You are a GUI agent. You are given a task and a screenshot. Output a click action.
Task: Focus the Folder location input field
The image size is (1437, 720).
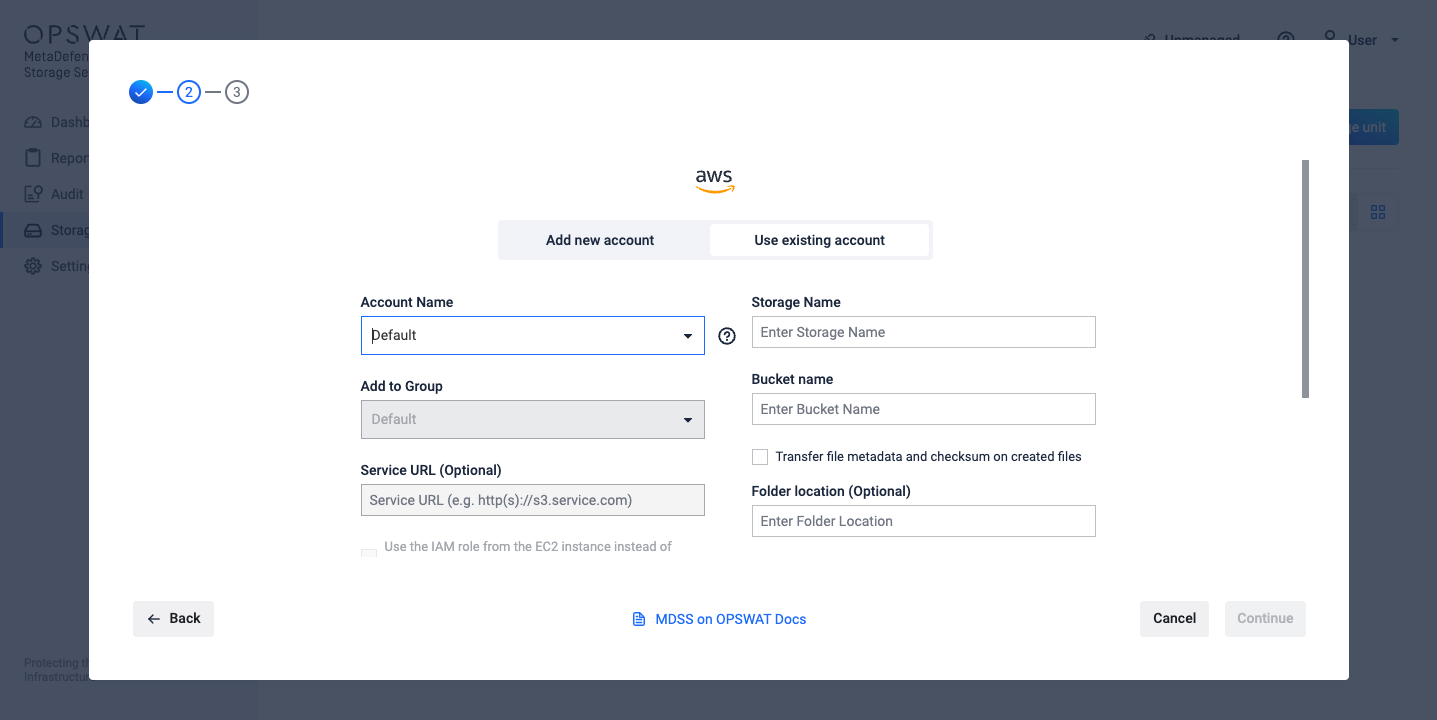tap(924, 521)
